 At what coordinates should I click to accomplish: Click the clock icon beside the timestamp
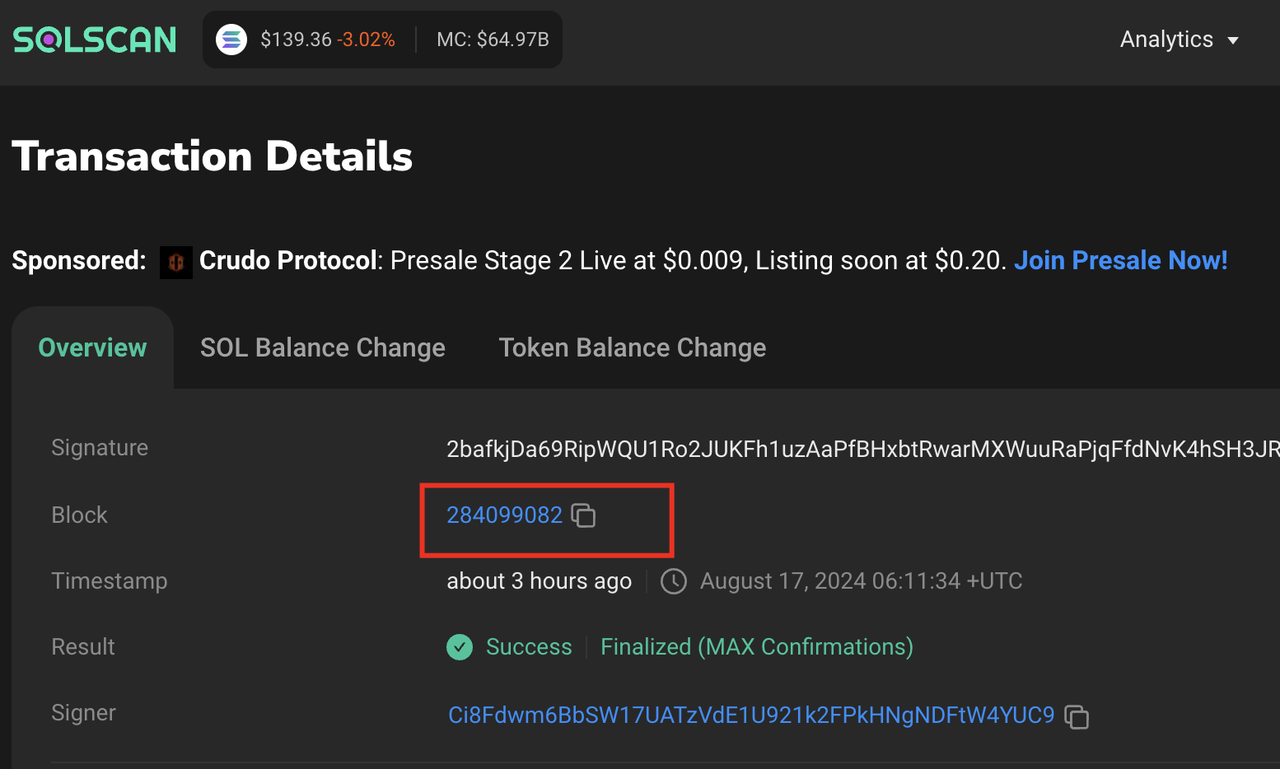click(674, 581)
